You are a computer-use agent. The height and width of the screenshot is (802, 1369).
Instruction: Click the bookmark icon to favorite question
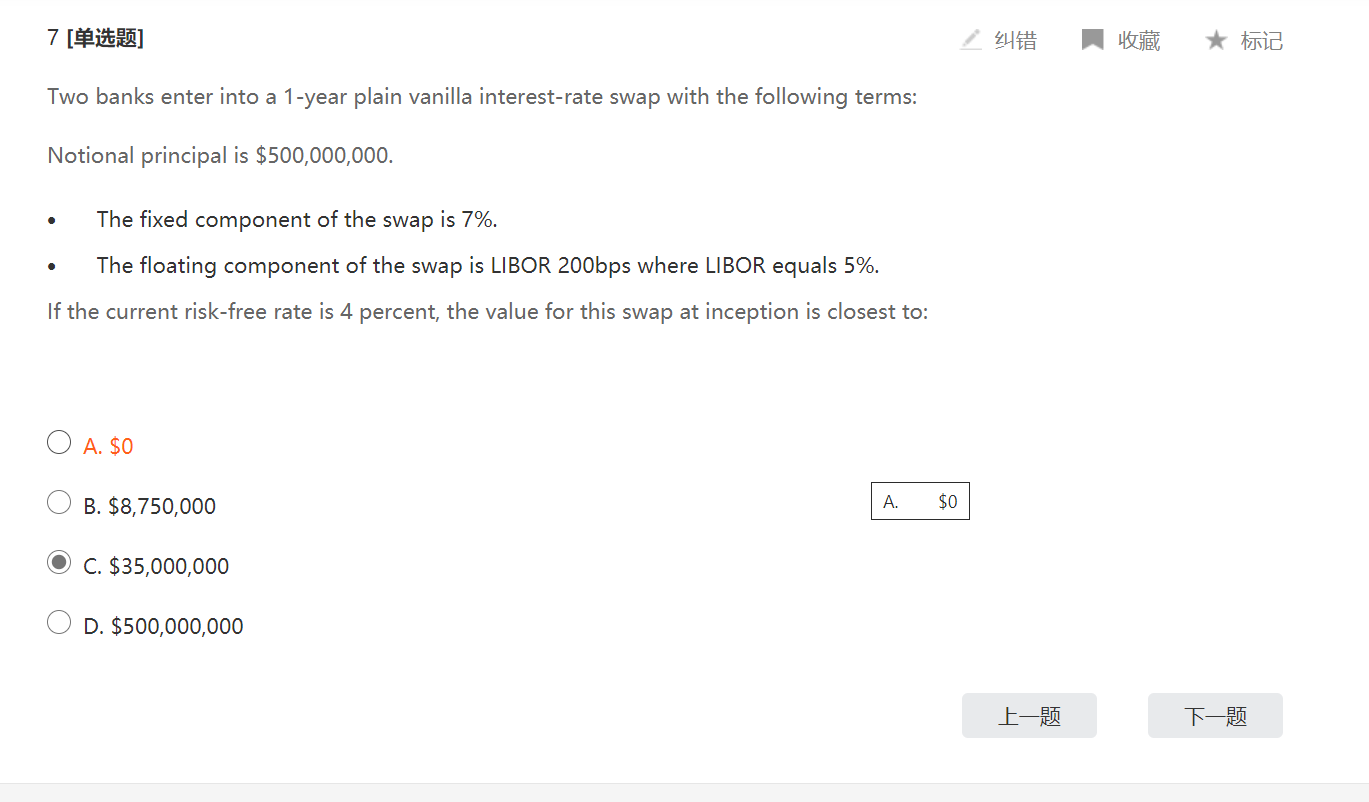point(1093,40)
